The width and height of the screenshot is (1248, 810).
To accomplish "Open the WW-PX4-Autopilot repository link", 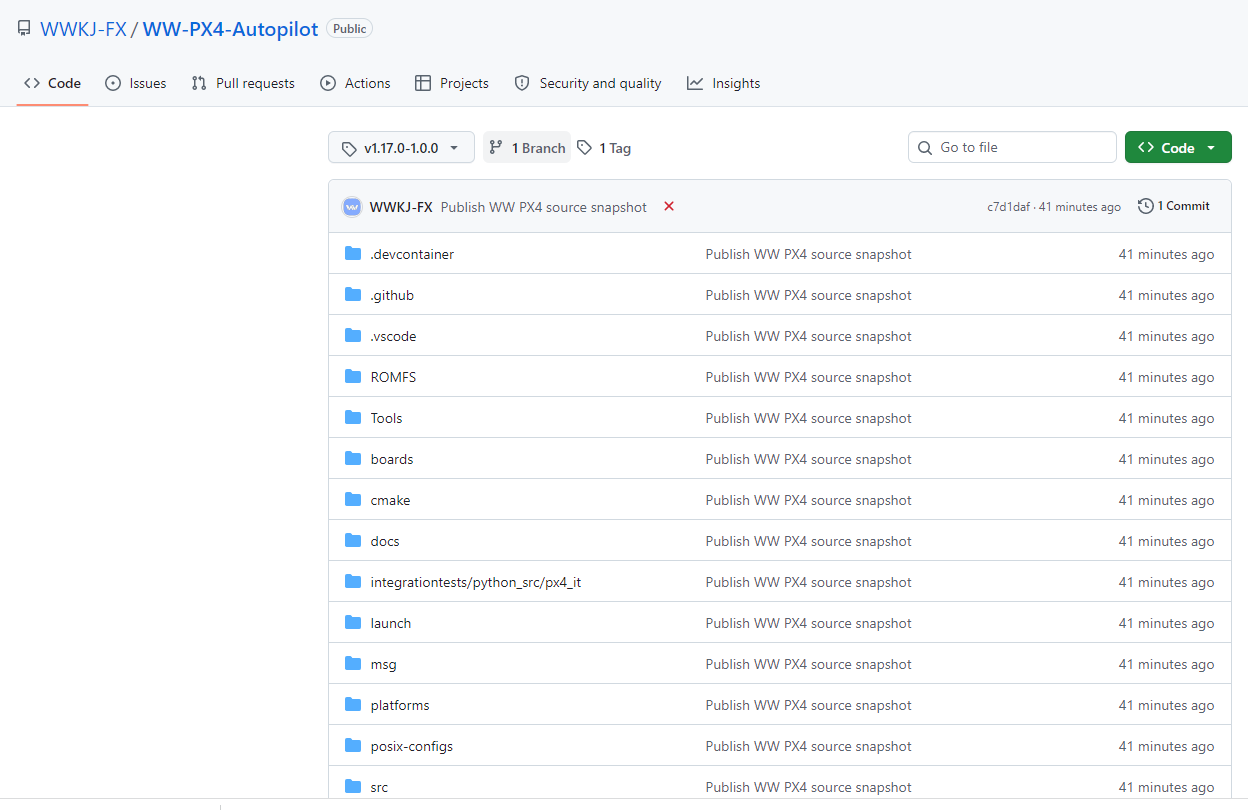I will coord(230,29).
